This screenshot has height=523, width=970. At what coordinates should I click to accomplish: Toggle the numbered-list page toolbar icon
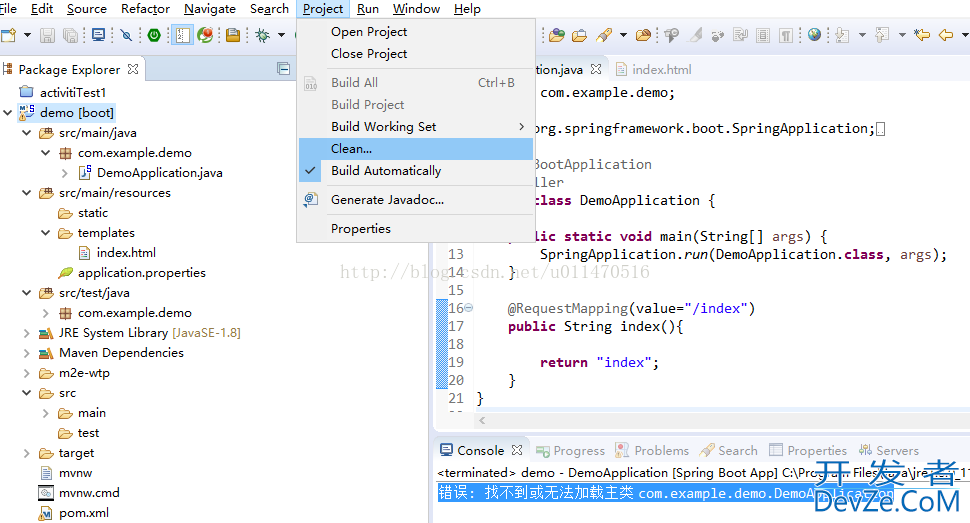[182, 35]
